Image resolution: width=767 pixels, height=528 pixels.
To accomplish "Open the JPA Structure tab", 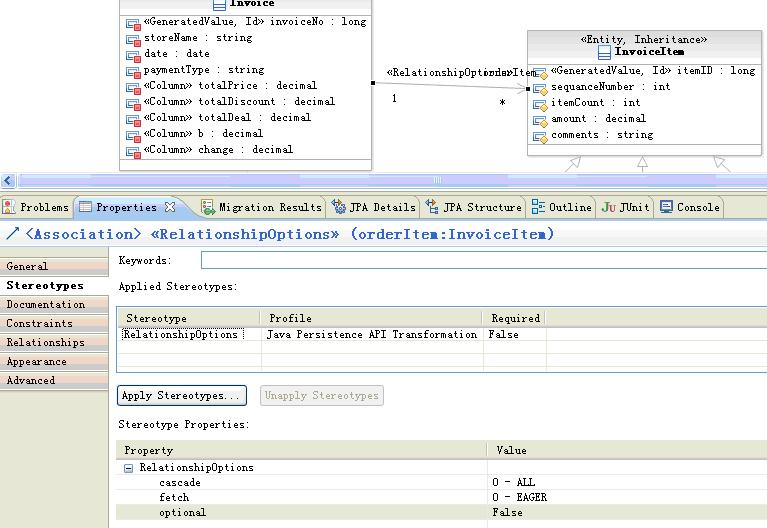I will pos(474,207).
